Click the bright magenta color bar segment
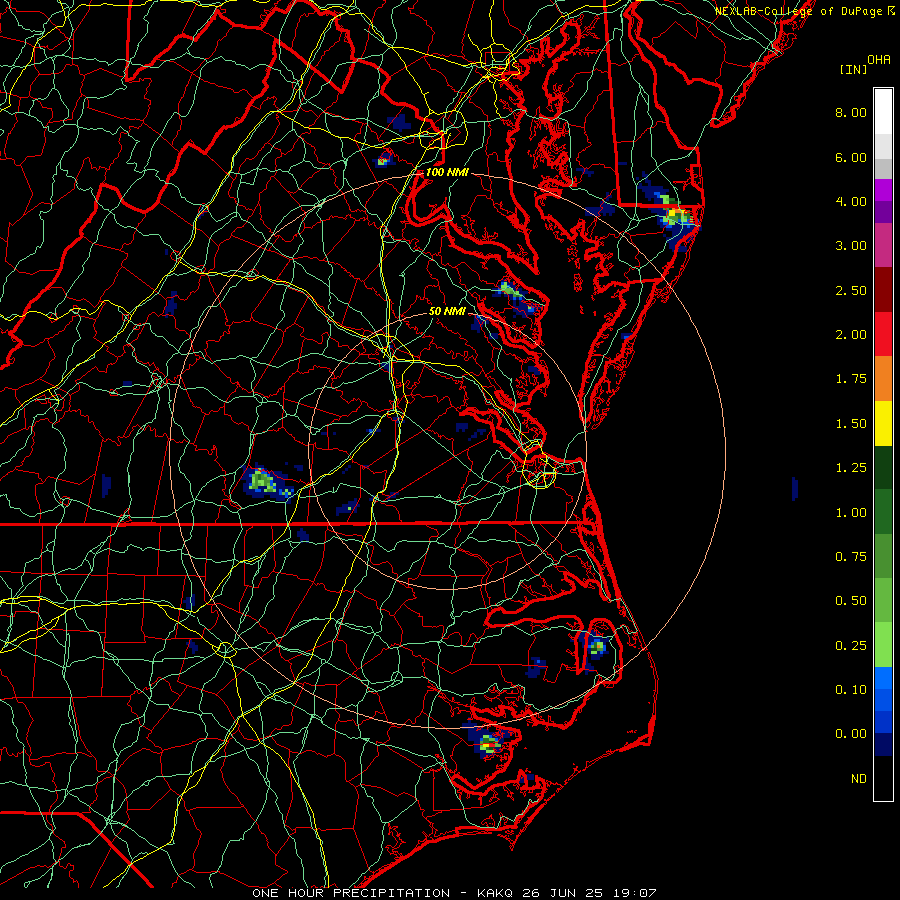The image size is (900, 900). click(x=883, y=190)
